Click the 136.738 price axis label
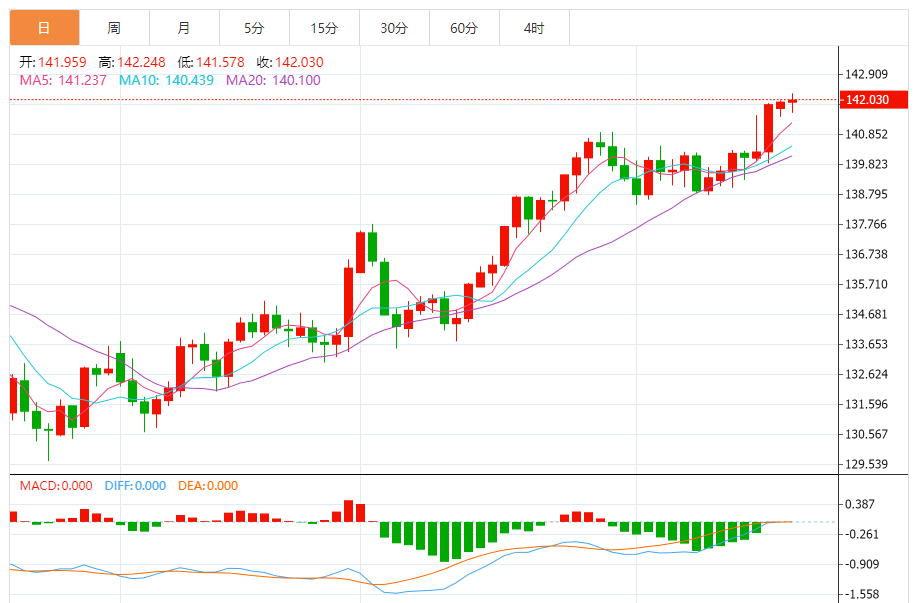 coord(866,254)
